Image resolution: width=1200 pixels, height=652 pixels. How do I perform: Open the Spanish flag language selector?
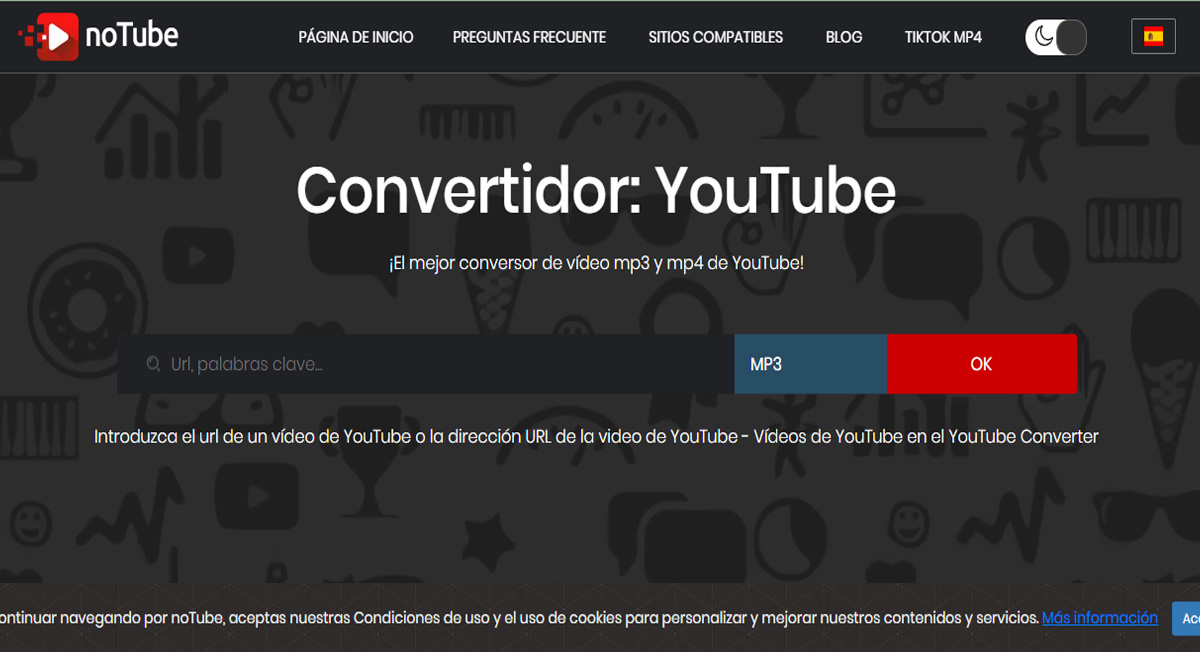1153,37
